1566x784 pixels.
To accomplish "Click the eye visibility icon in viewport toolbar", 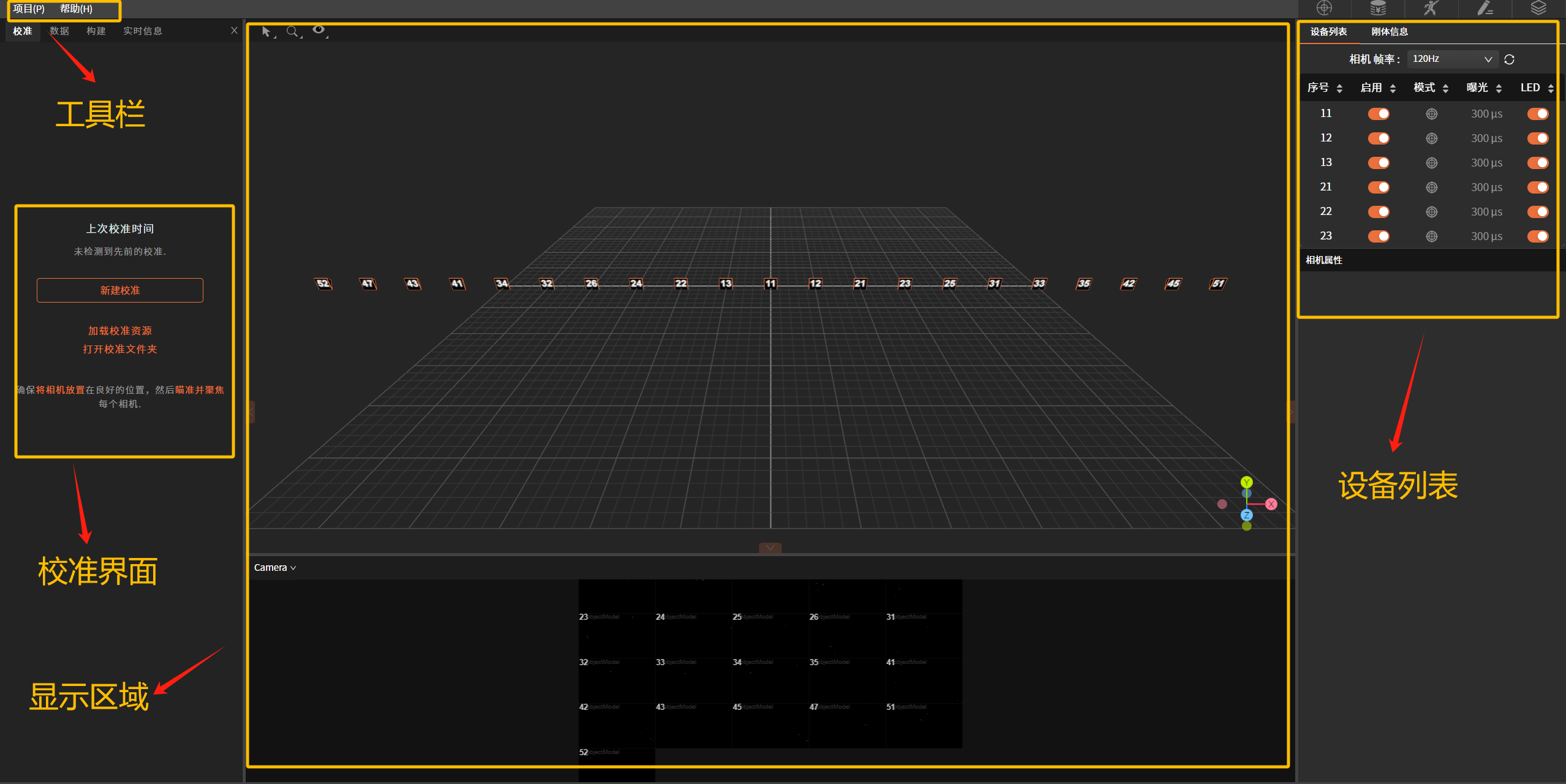I will (x=319, y=30).
